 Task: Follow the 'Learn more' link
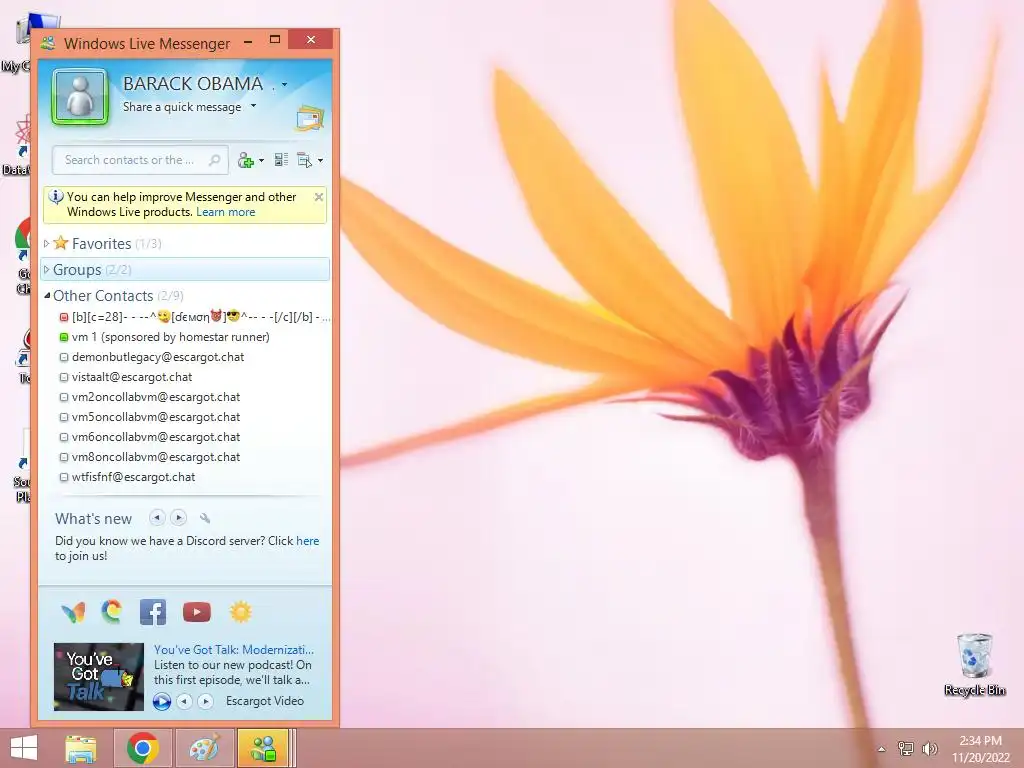tap(225, 212)
